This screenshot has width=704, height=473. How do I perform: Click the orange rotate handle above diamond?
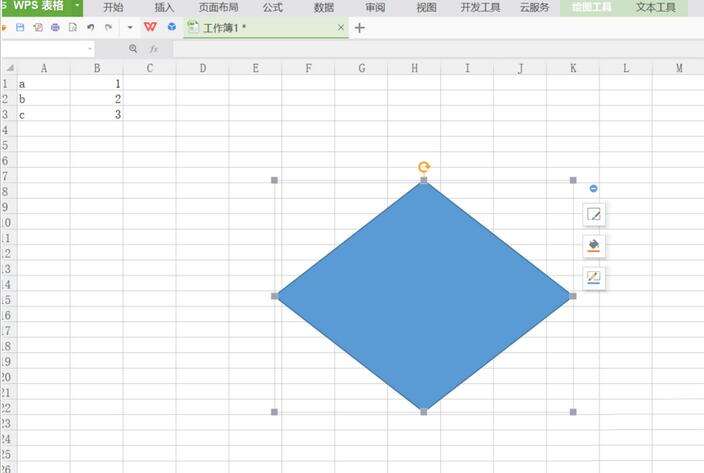tap(424, 167)
